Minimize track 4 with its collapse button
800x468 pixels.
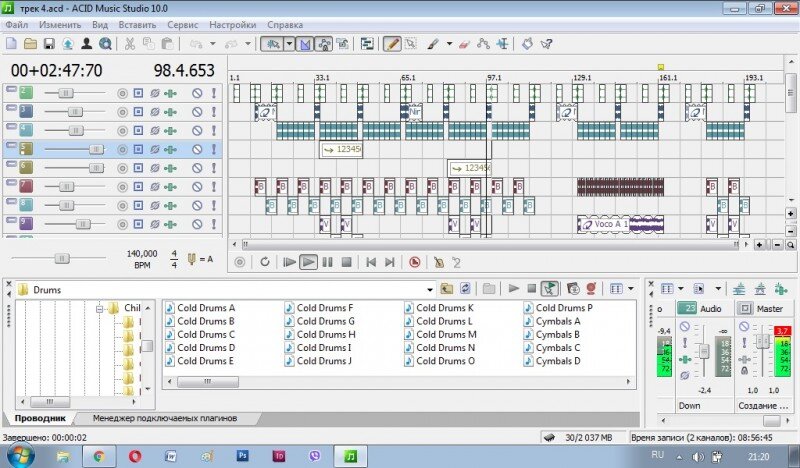tap(11, 127)
